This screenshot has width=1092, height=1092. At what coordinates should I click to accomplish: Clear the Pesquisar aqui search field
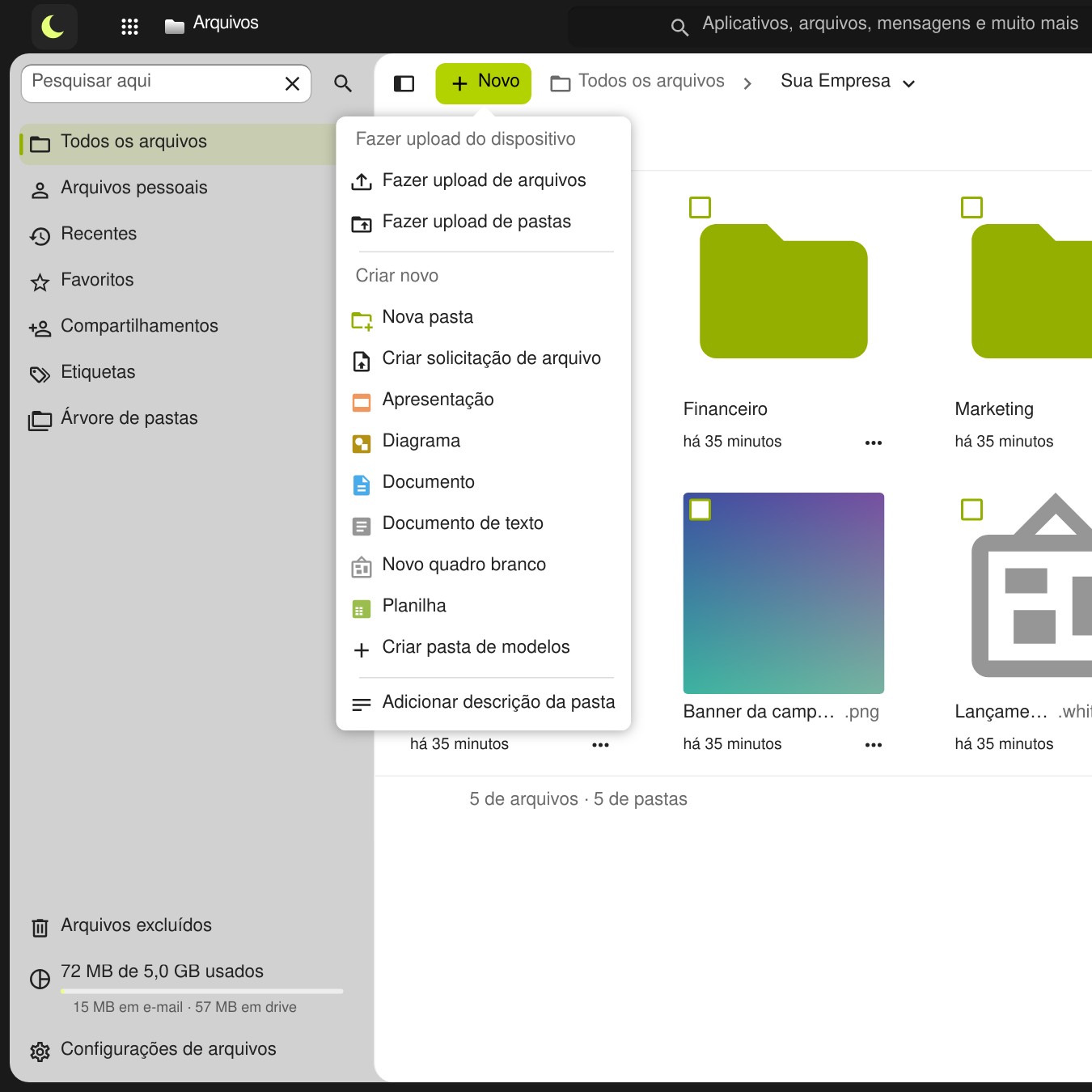(293, 83)
